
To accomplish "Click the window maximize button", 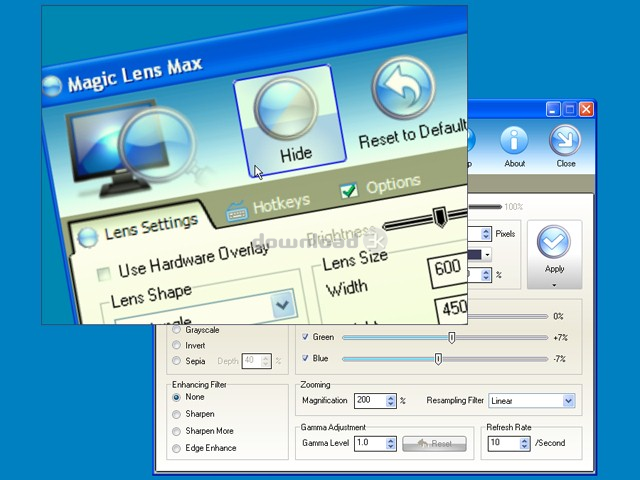I will point(569,109).
